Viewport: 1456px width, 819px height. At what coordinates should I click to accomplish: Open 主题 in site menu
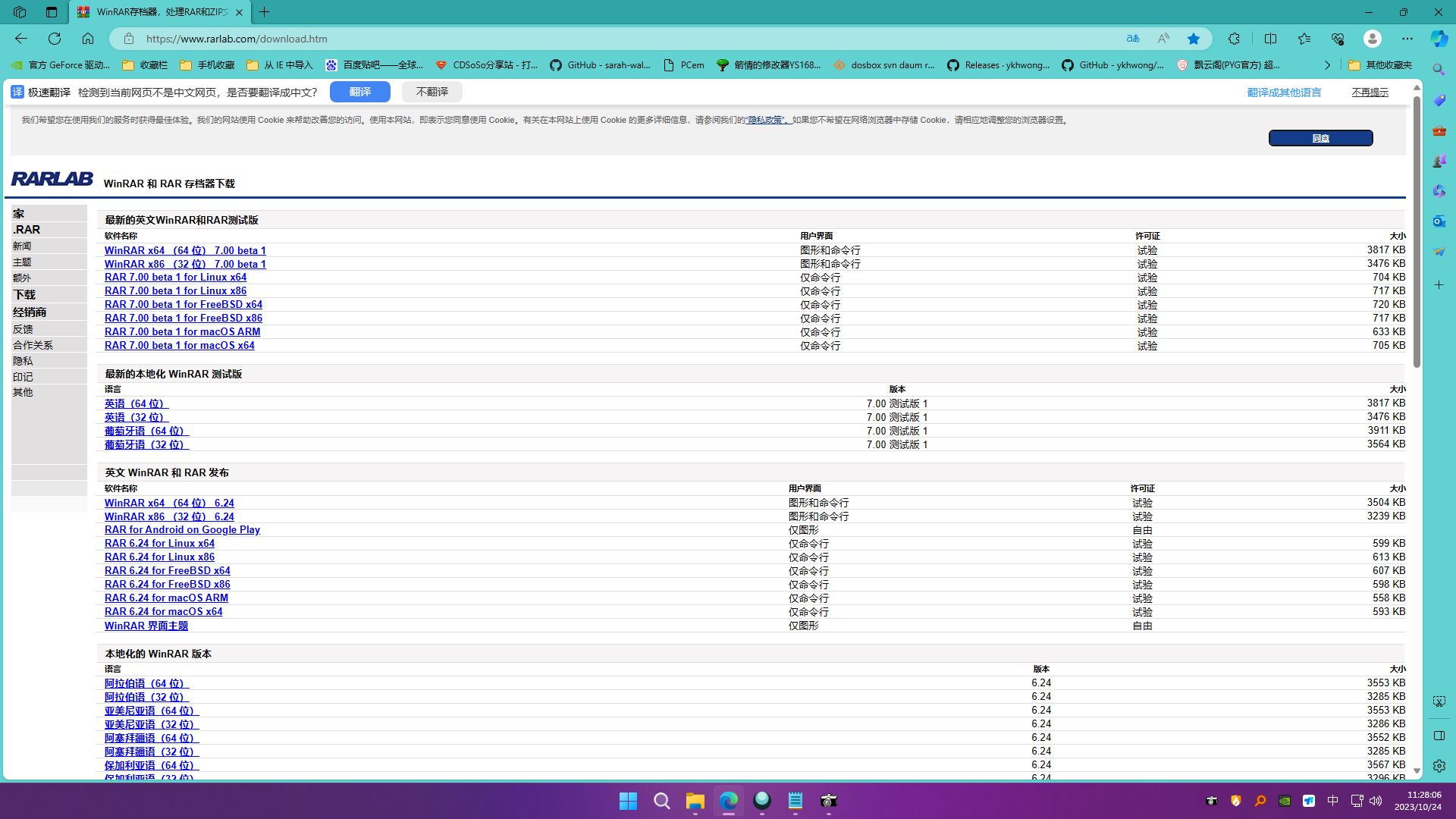49,262
